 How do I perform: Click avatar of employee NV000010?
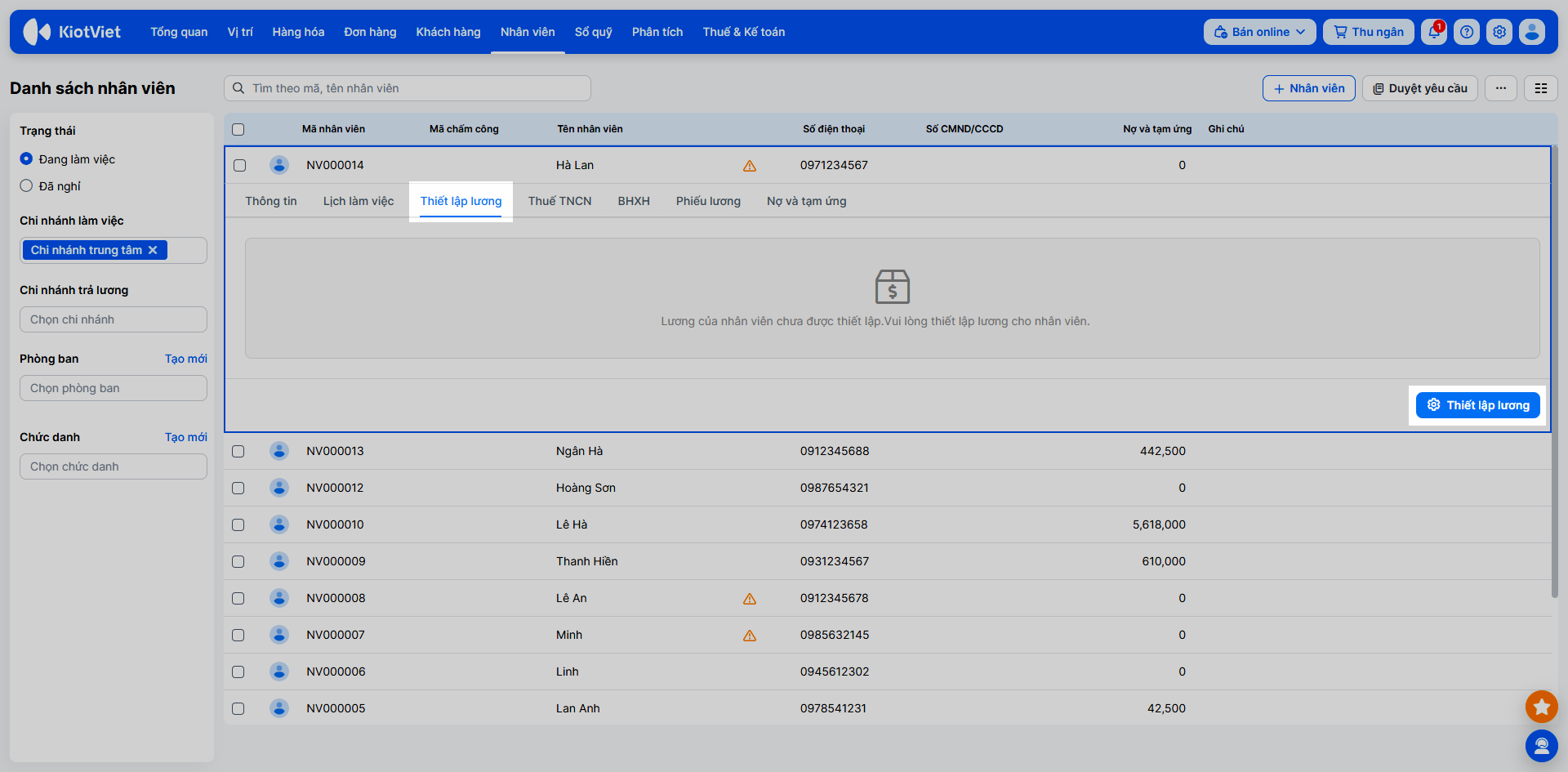click(x=279, y=524)
